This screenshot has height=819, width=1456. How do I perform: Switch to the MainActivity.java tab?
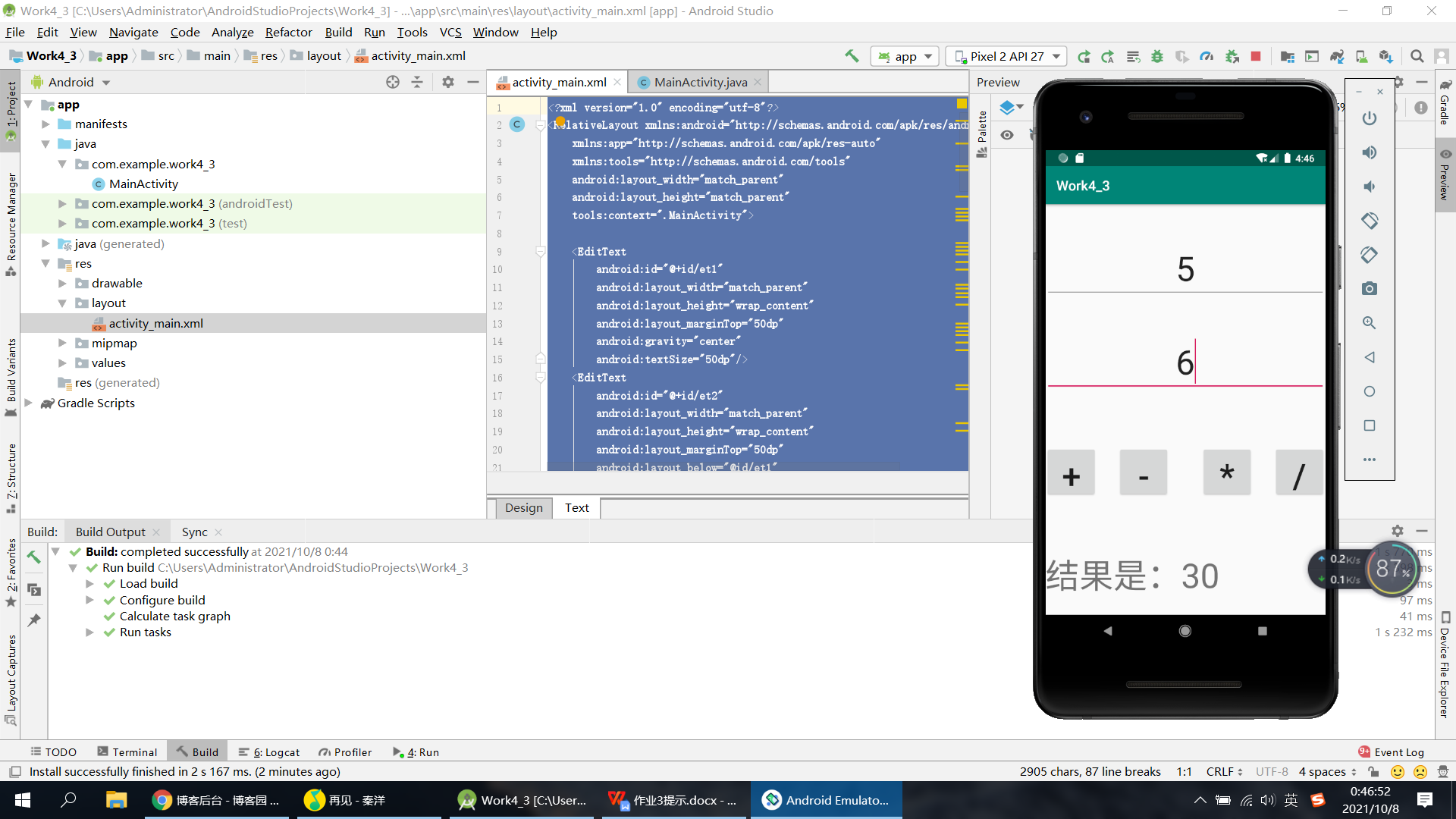tap(700, 82)
